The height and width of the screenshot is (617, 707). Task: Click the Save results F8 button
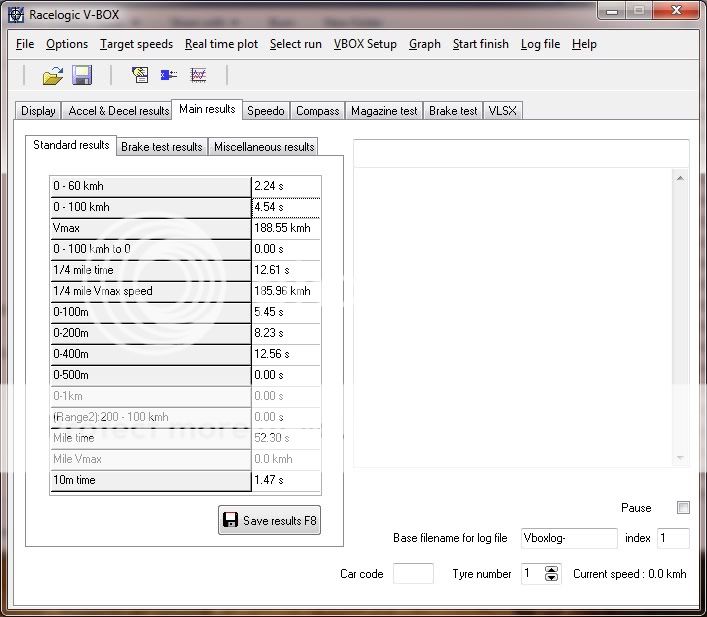(x=270, y=520)
